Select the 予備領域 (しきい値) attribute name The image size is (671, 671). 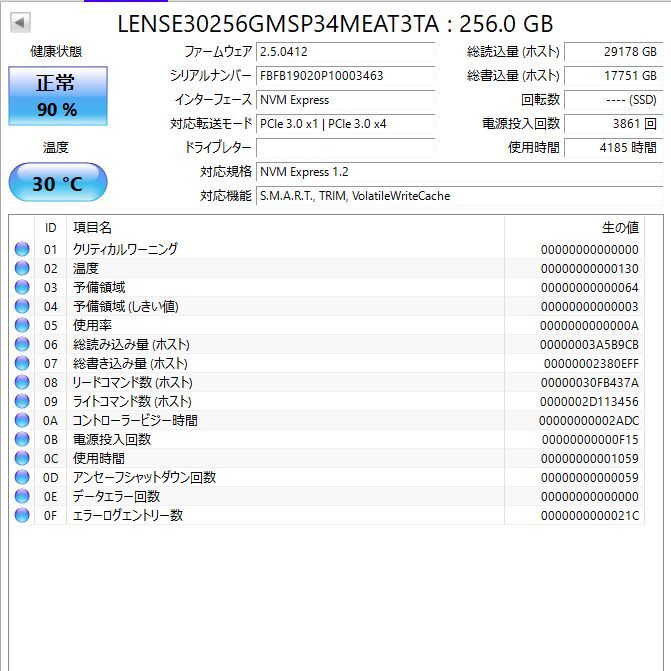125,306
